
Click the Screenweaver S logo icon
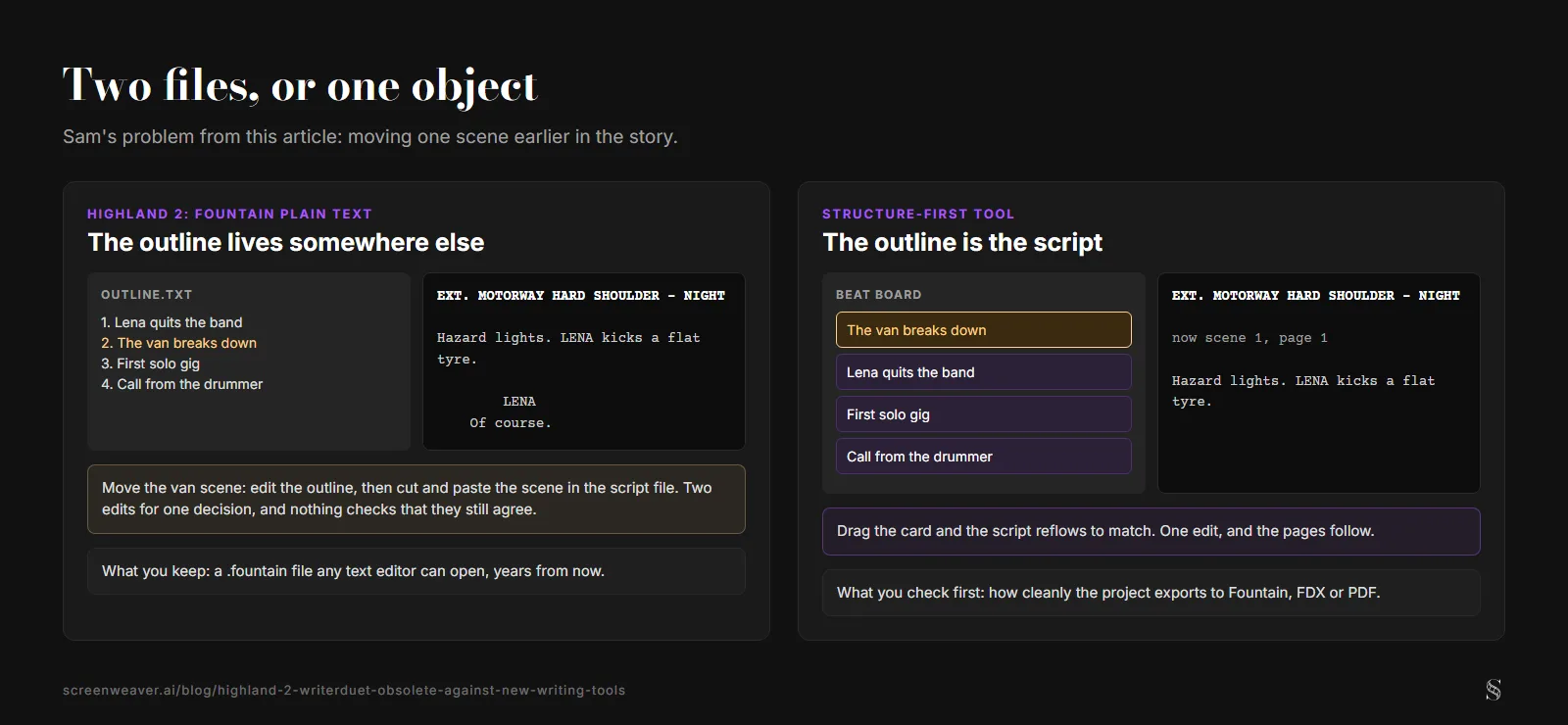[1493, 690]
